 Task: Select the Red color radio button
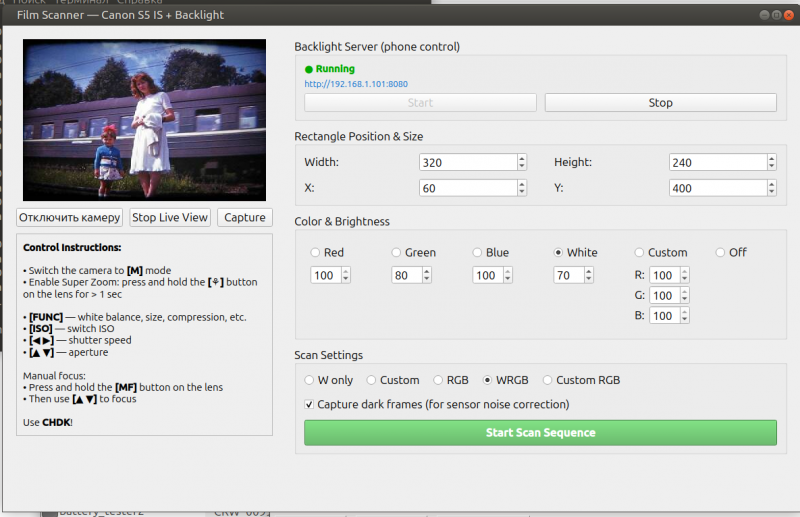[317, 253]
